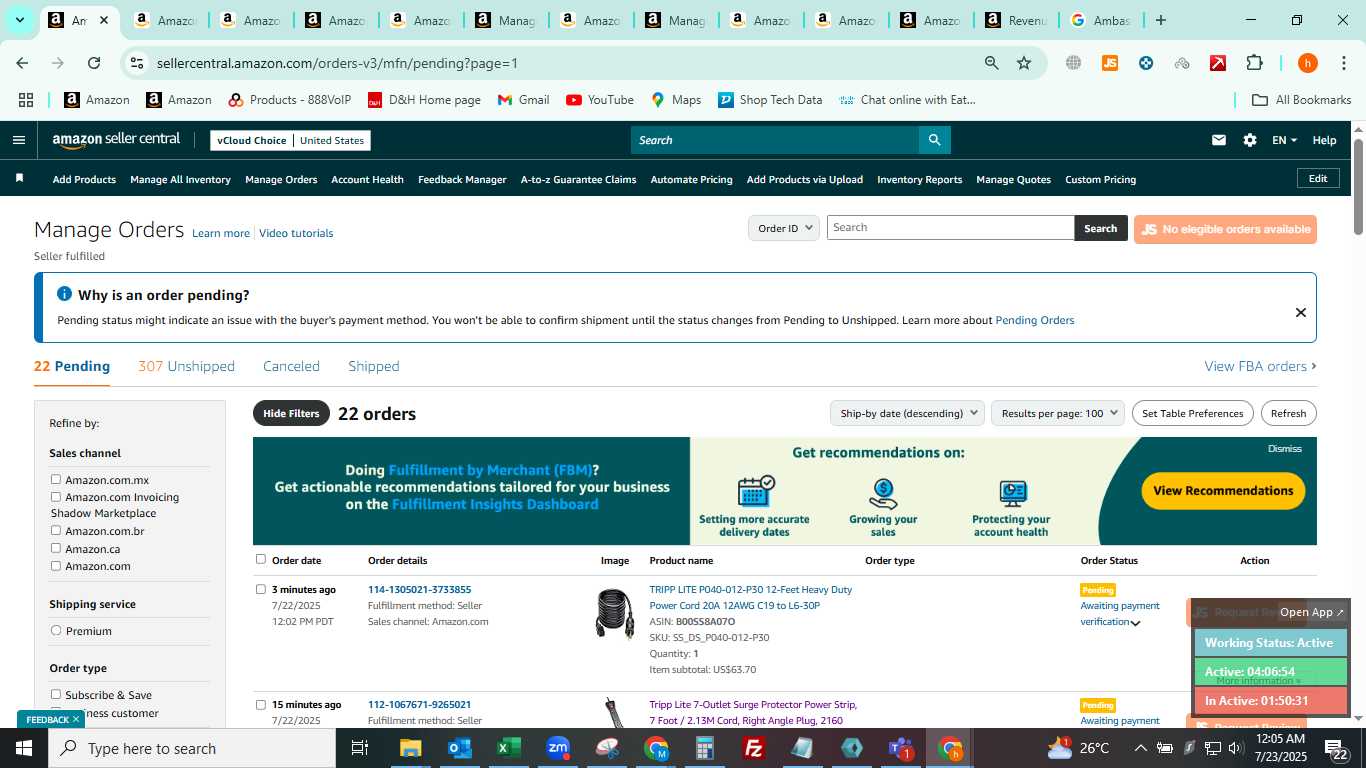Open File Explorer from the taskbar
Image resolution: width=1366 pixels, height=768 pixels.
[410, 748]
